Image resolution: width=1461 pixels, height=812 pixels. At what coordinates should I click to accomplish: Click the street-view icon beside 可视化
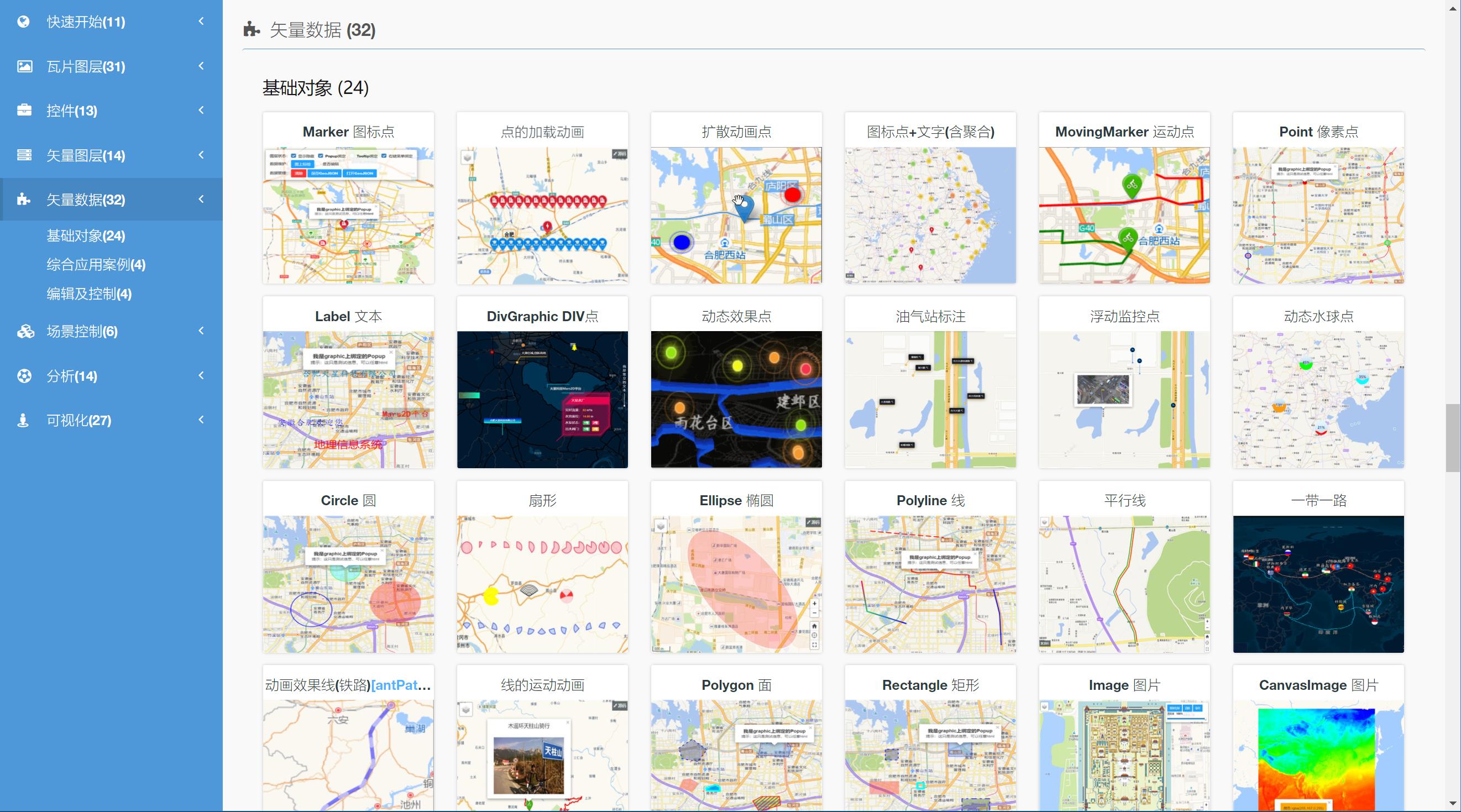point(23,420)
